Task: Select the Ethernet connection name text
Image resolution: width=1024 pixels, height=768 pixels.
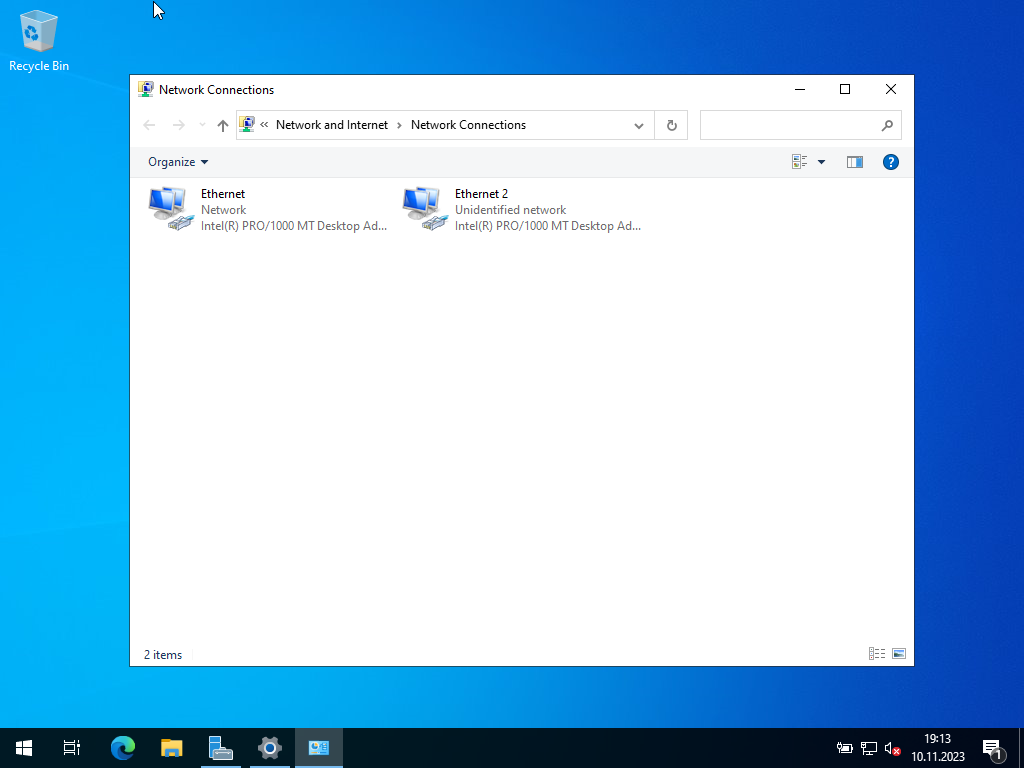Action: (223, 194)
